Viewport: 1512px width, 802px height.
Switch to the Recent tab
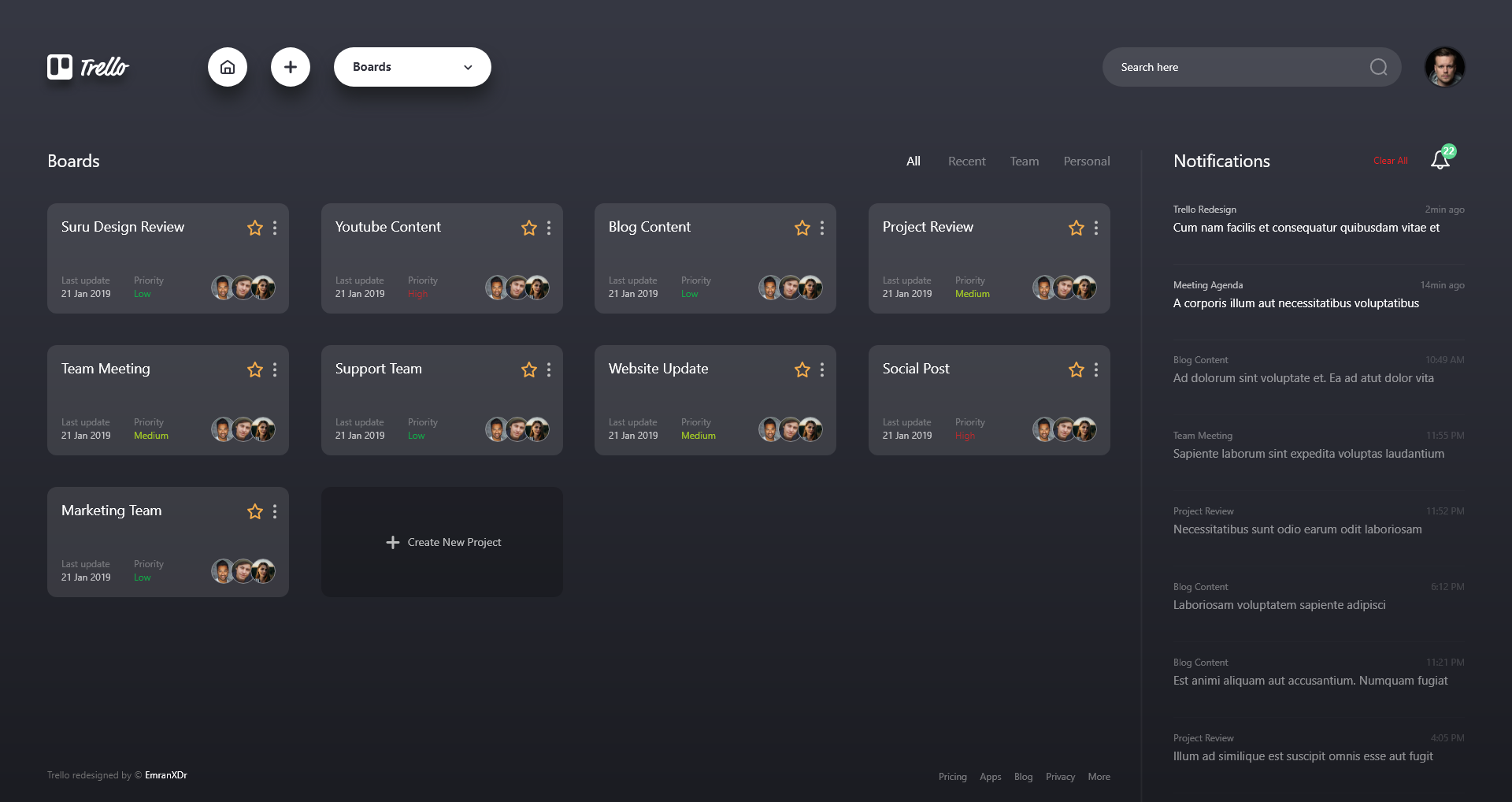966,161
